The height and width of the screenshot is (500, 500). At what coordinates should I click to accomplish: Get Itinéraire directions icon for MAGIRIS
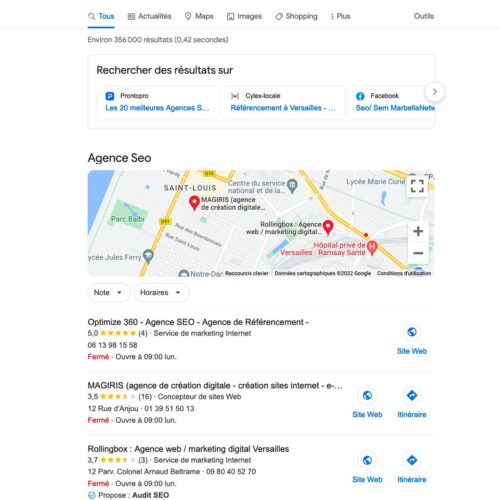click(412, 395)
